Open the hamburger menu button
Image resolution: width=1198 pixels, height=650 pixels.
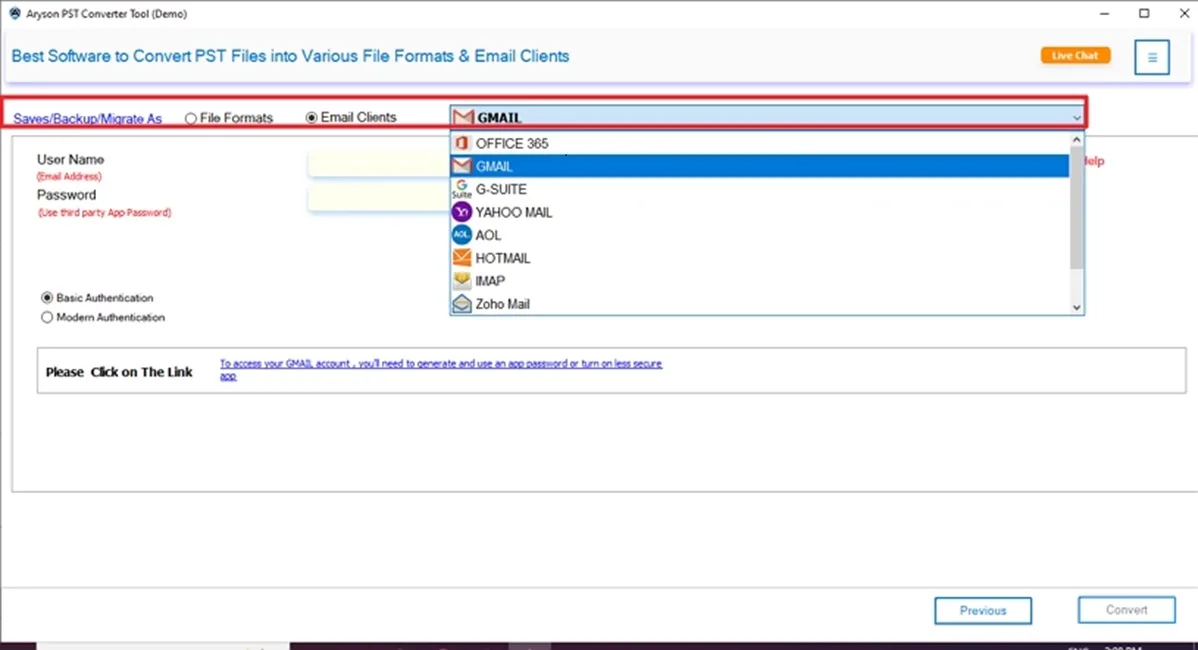coord(1151,57)
